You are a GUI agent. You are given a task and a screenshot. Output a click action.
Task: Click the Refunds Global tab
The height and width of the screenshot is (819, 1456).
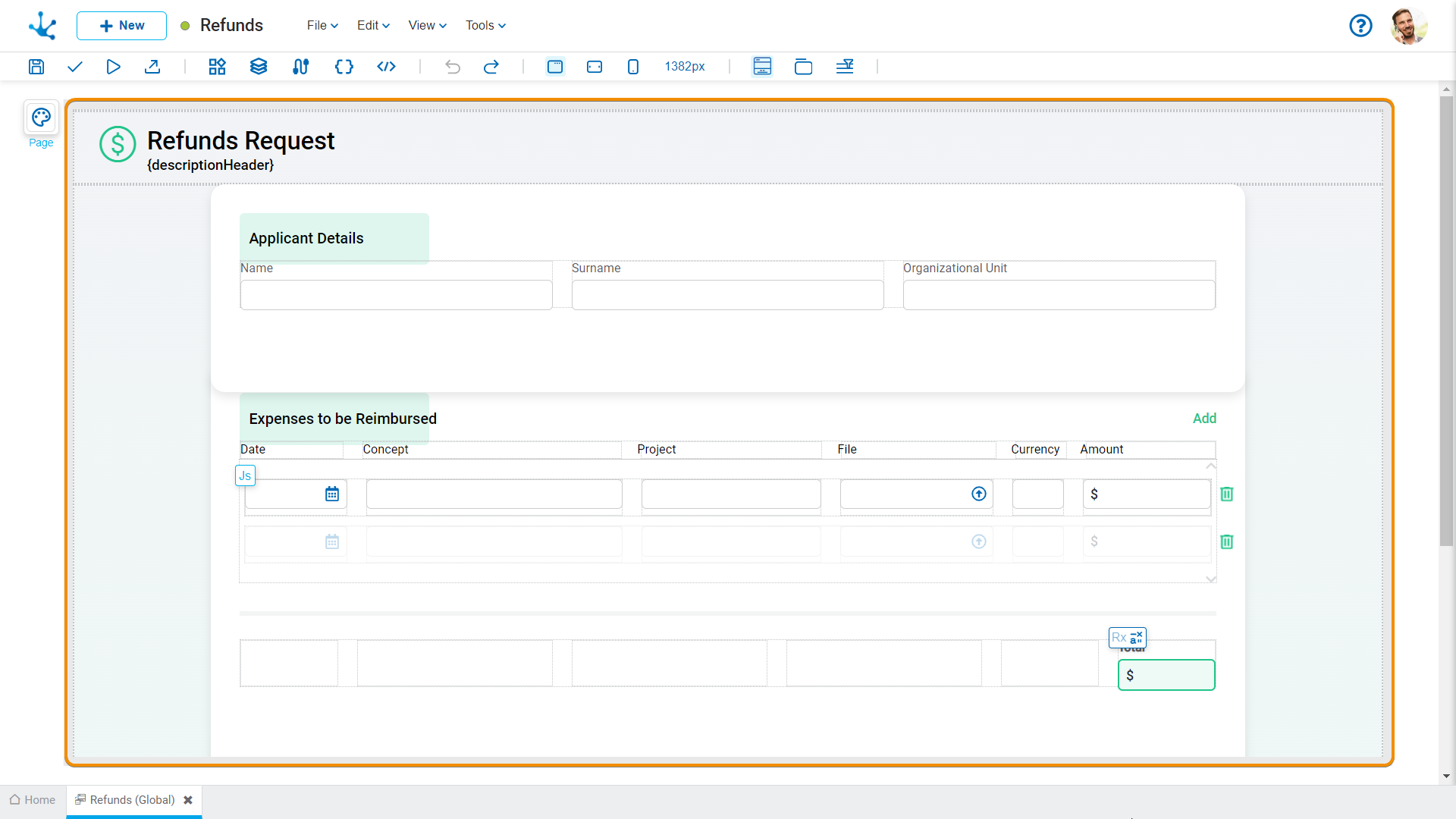pos(130,799)
